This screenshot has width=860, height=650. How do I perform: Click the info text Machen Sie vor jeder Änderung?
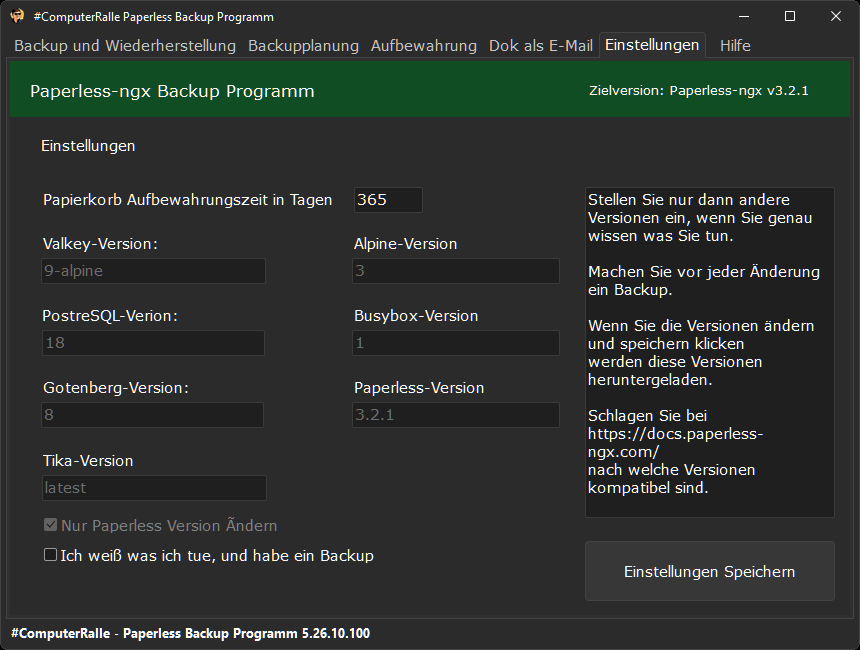click(704, 272)
